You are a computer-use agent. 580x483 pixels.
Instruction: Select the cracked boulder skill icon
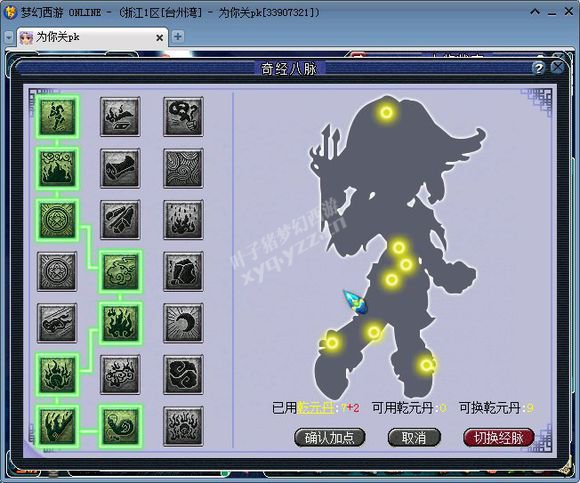click(183, 271)
